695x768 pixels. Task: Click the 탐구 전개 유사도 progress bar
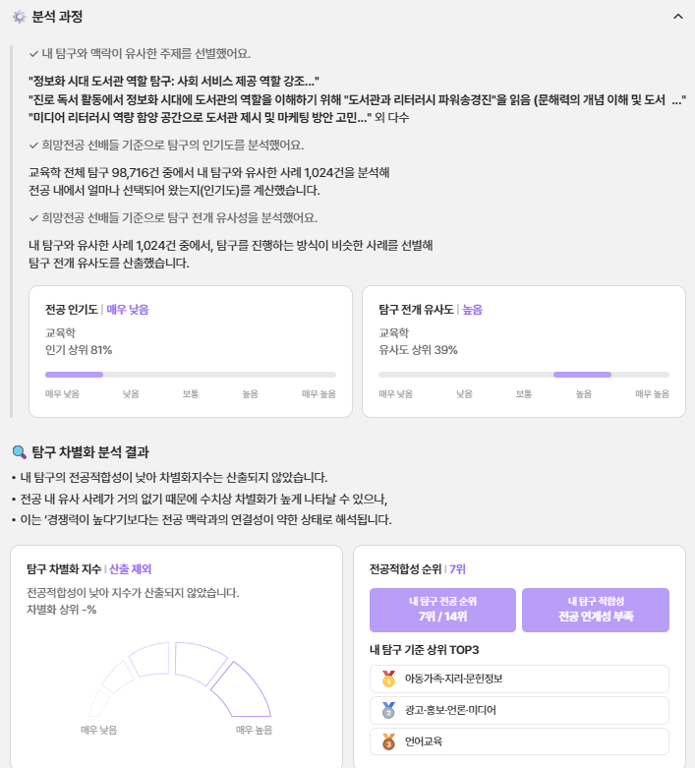tap(524, 375)
